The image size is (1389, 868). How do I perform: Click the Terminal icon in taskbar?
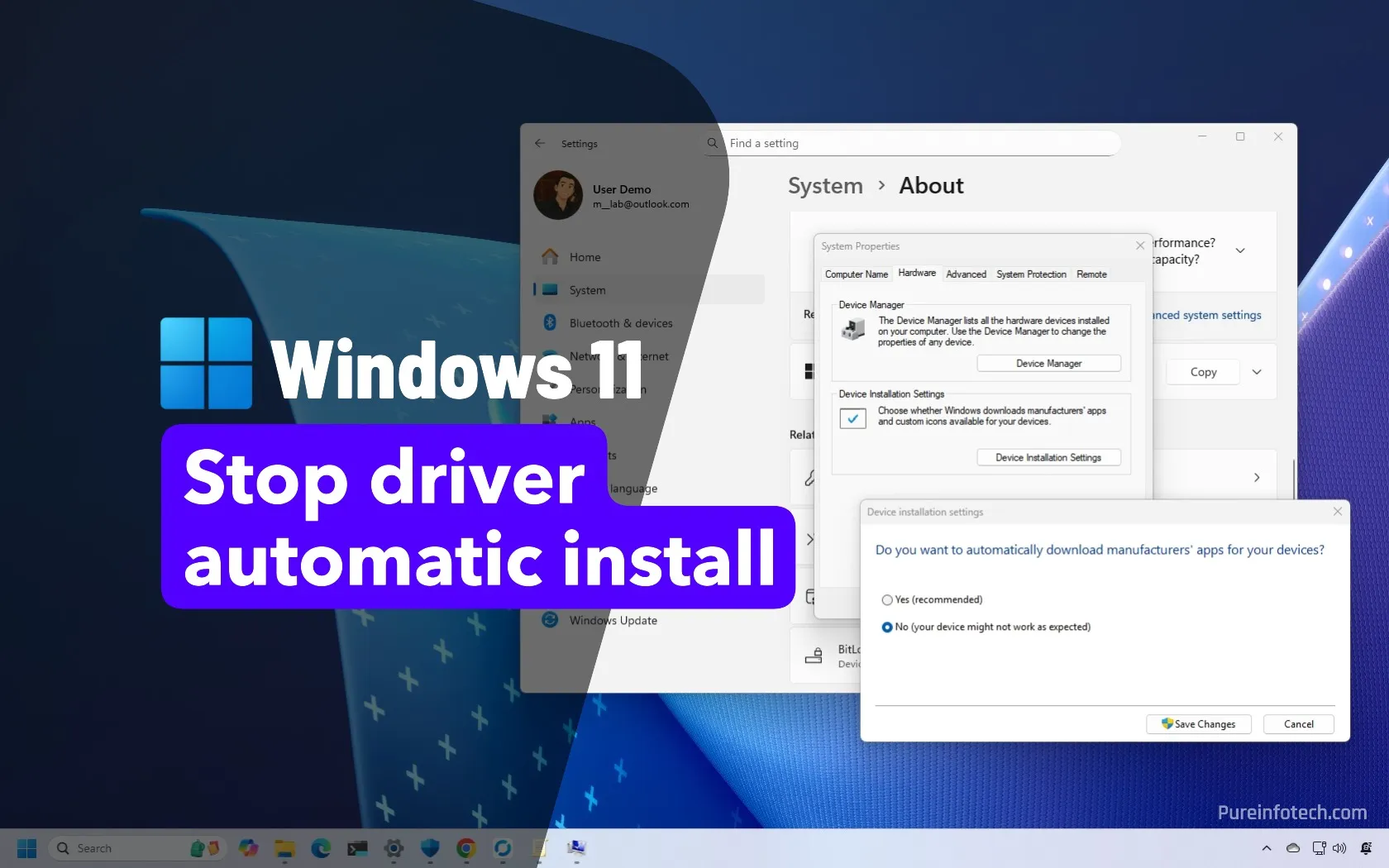tap(357, 848)
